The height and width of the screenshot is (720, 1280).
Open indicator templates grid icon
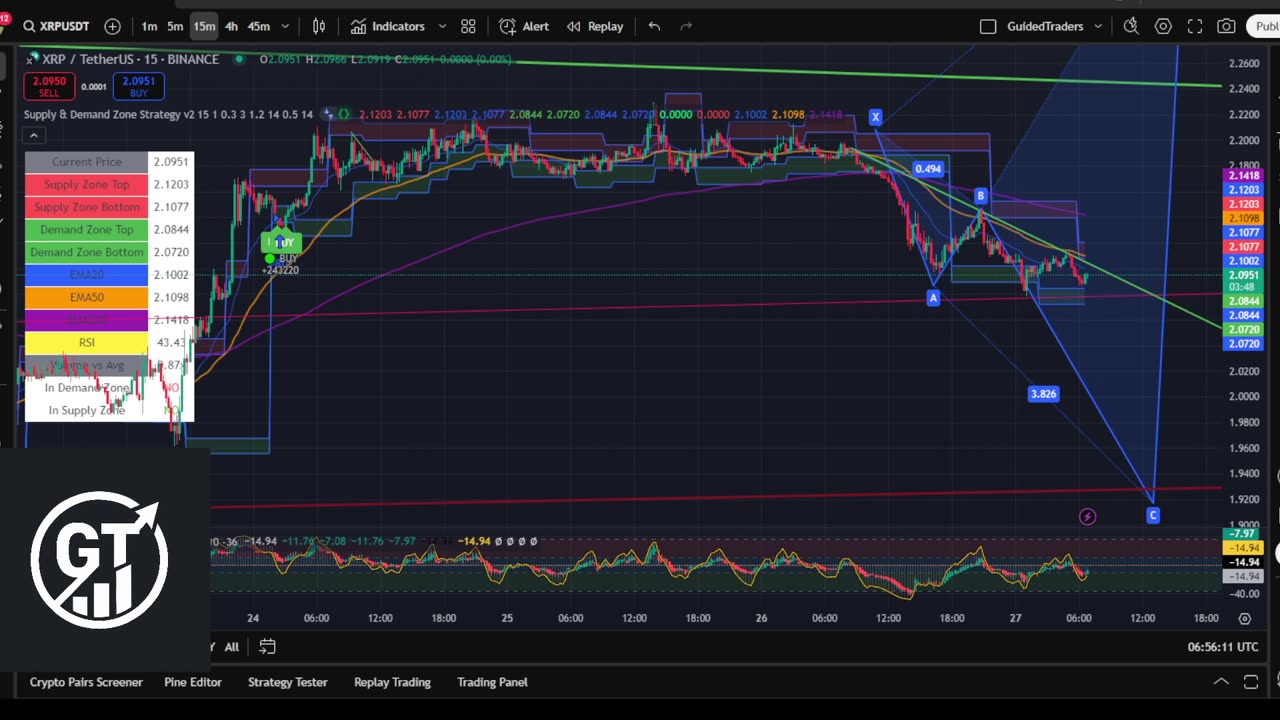(x=468, y=26)
